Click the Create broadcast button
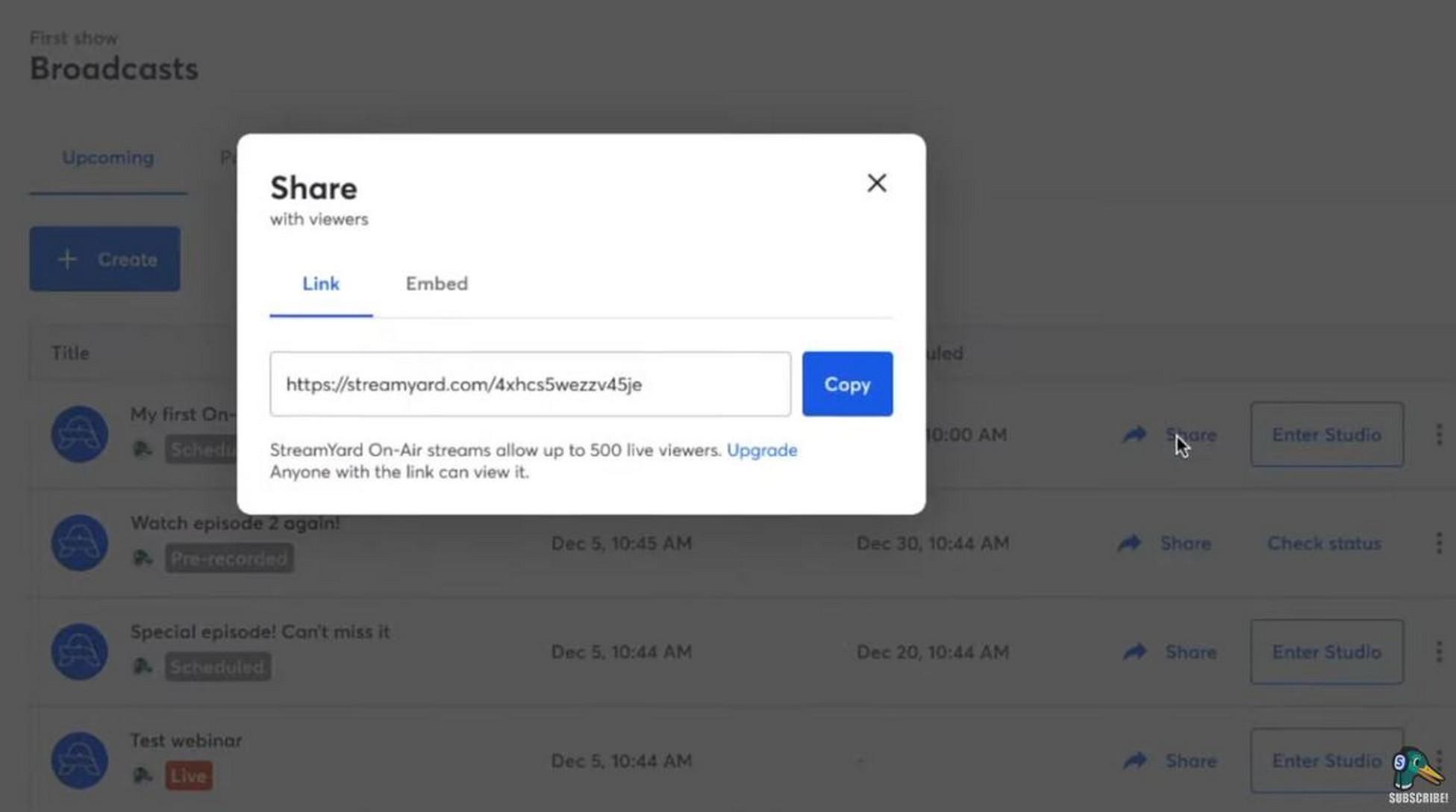This screenshot has width=1456, height=812. tap(104, 259)
